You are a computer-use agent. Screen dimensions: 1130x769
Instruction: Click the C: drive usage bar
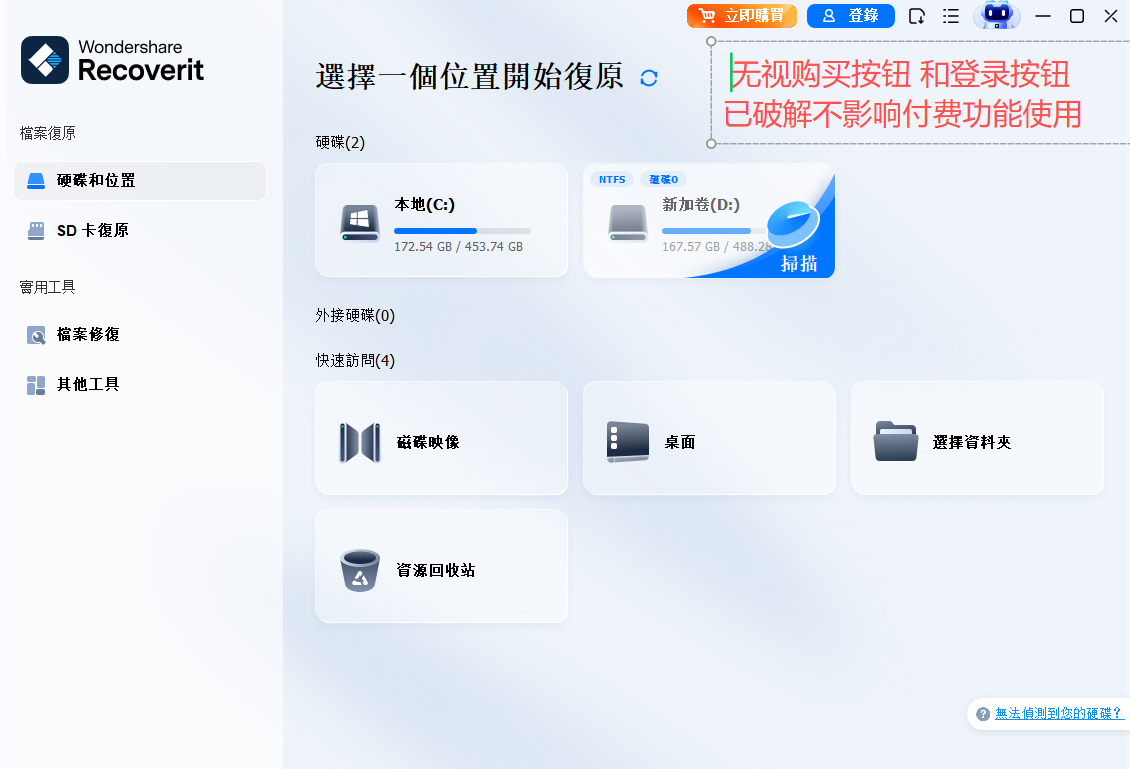click(x=462, y=231)
